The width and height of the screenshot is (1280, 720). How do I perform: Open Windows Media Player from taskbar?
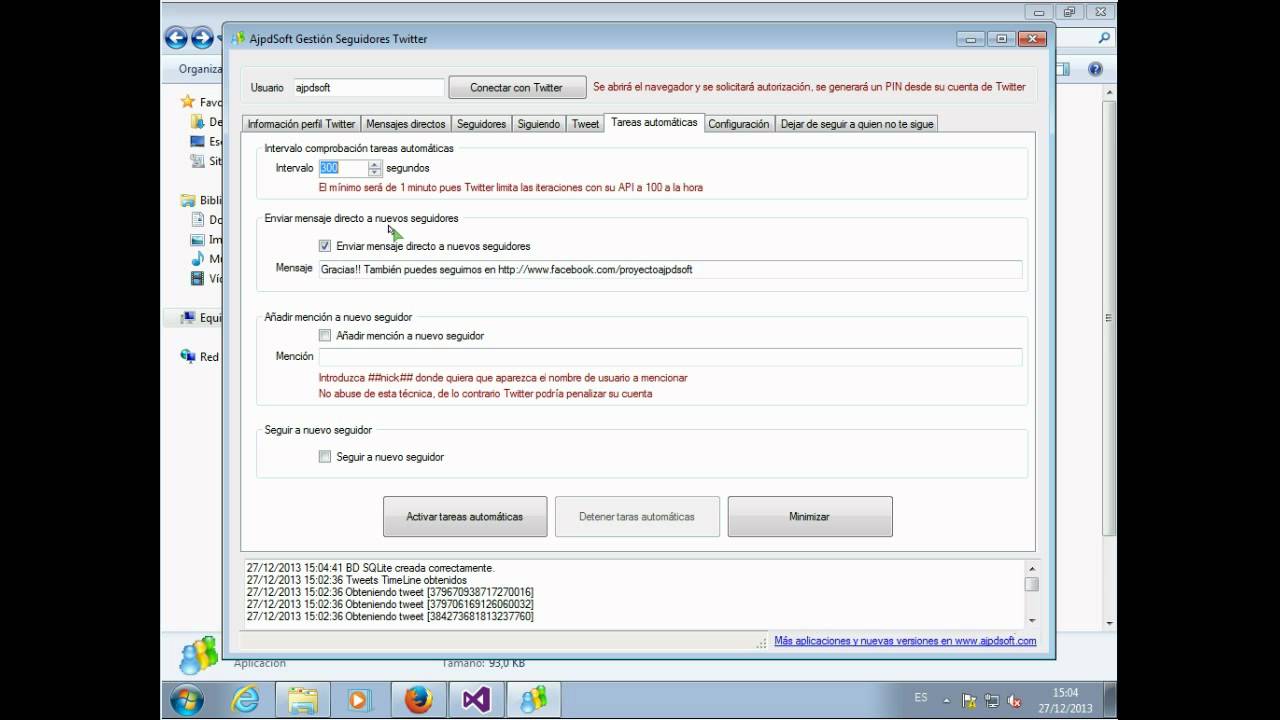[x=360, y=700]
